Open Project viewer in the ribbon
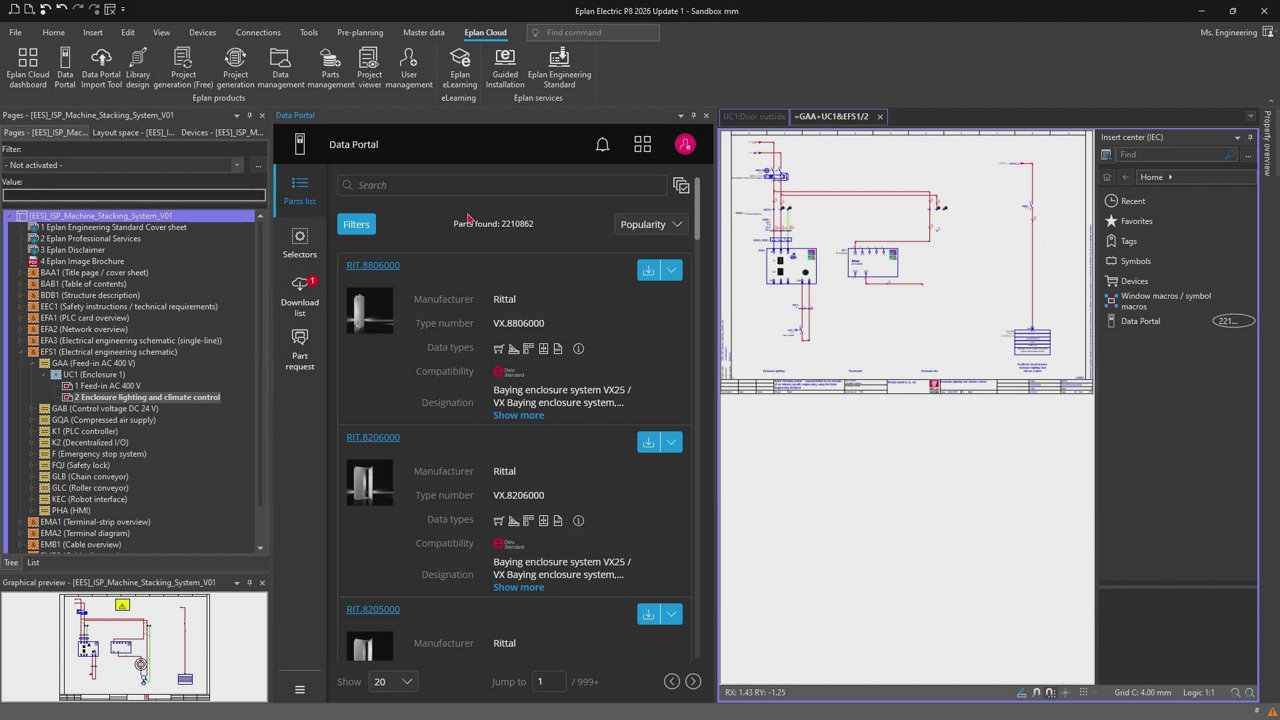1280x720 pixels. pyautogui.click(x=369, y=67)
